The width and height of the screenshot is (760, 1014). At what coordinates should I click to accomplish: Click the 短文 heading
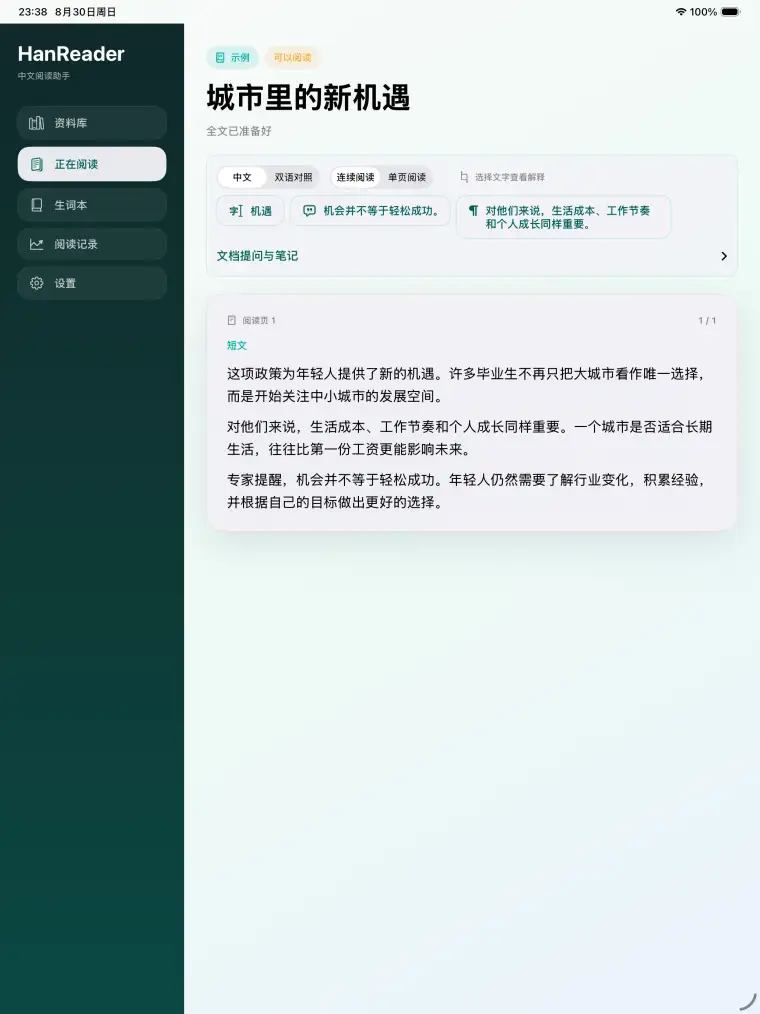(x=237, y=345)
